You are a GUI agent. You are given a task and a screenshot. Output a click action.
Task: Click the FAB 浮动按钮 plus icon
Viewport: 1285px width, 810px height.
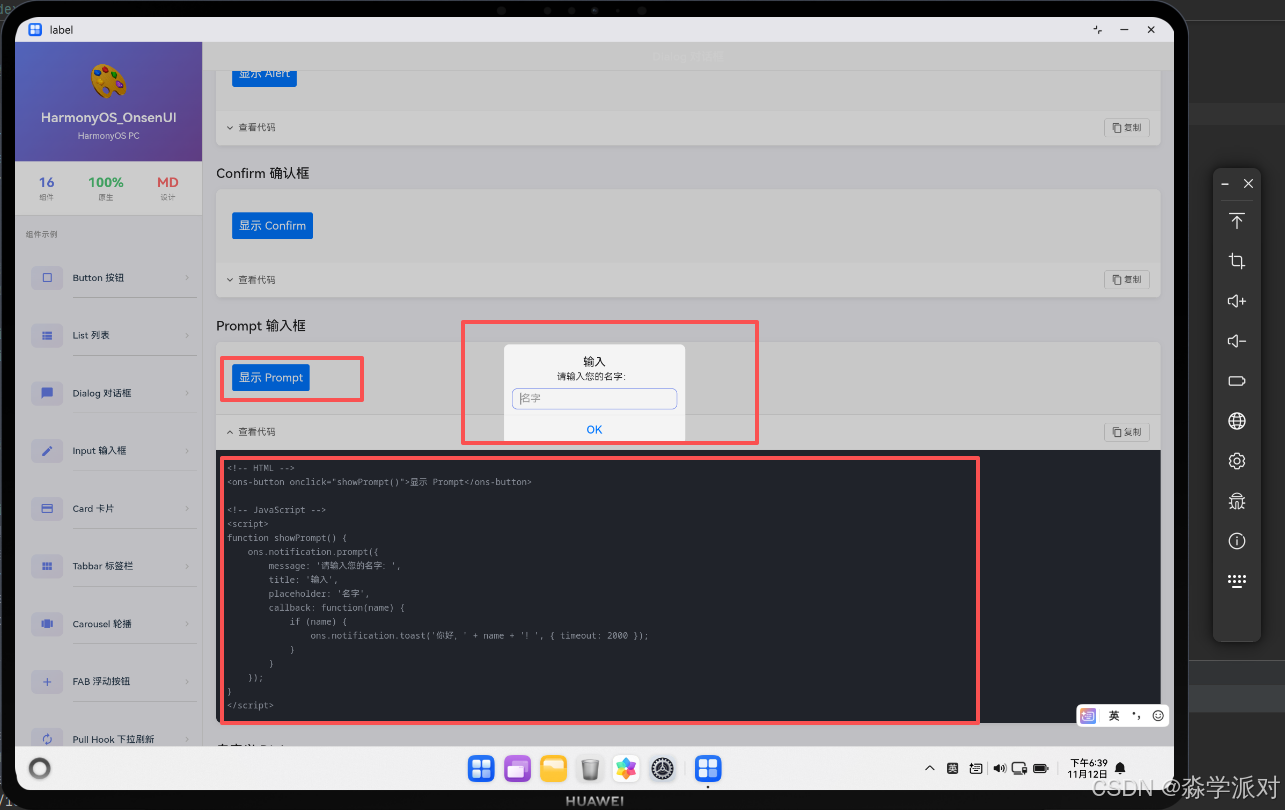47,681
